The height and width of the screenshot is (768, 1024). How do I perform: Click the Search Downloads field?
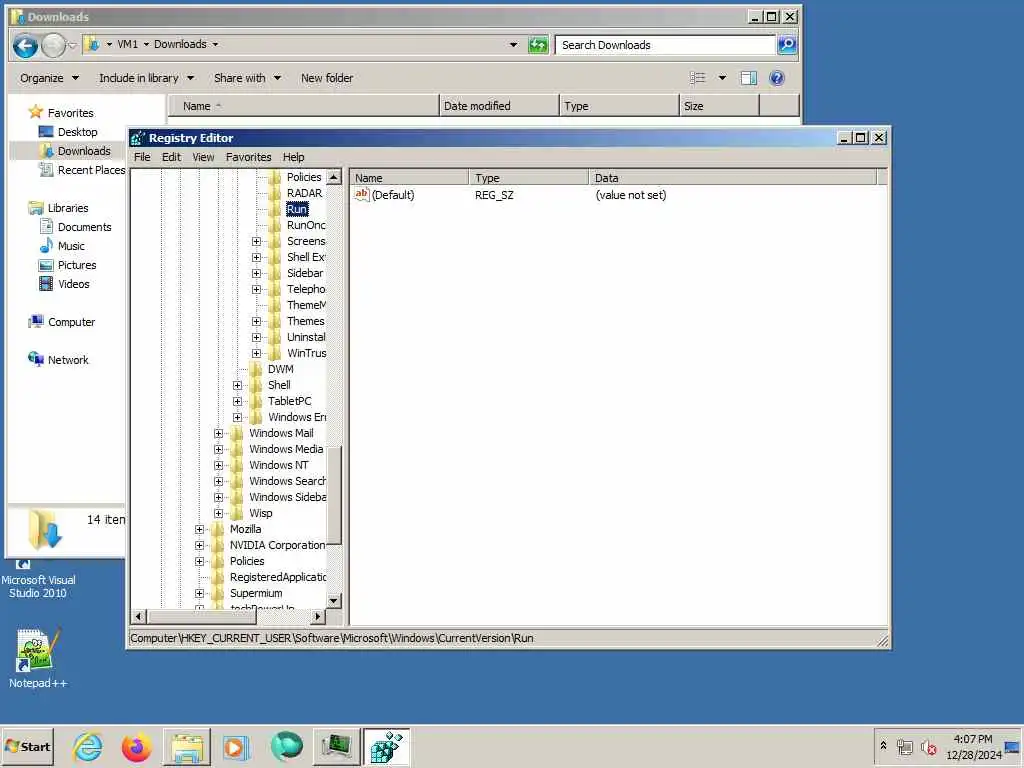tap(665, 45)
